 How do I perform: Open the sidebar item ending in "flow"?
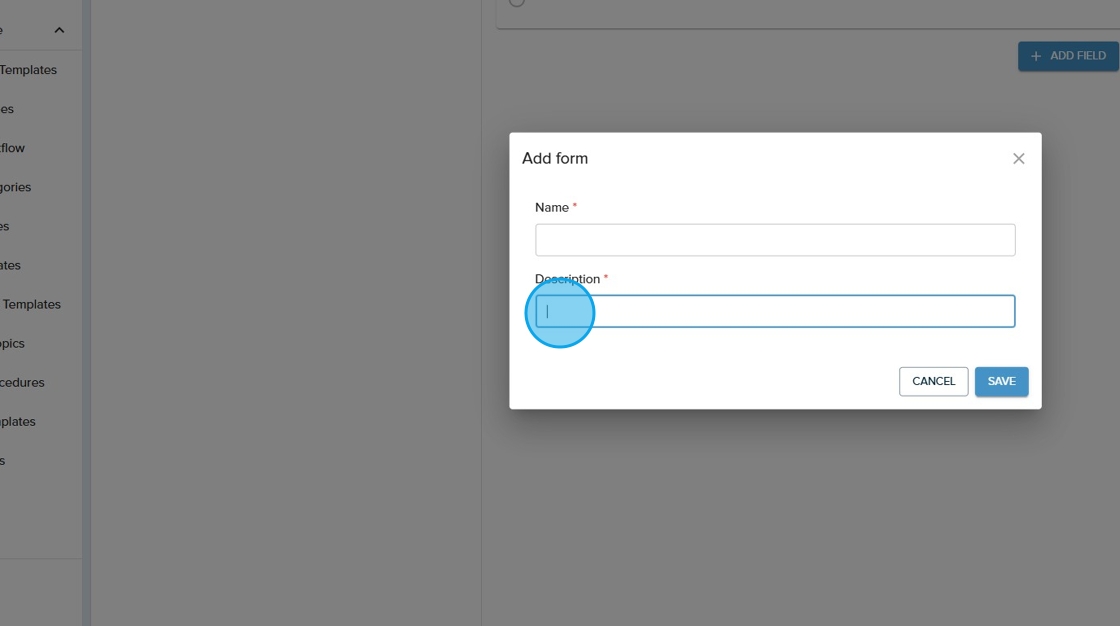coord(13,148)
